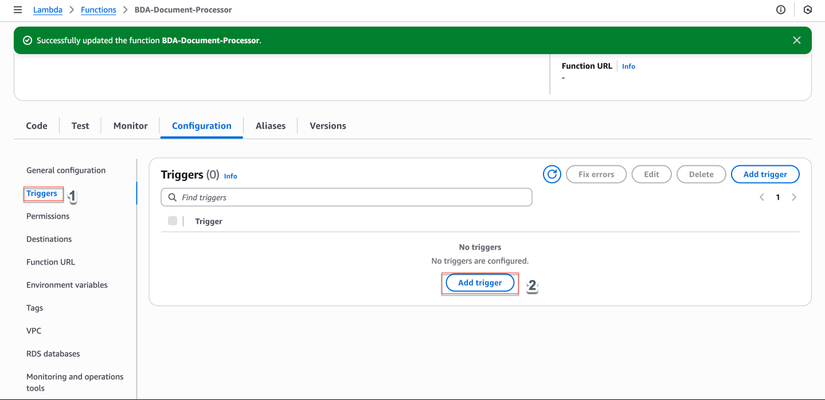This screenshot has height=400, width=825.
Task: Open the Monitor tab
Action: coord(130,126)
